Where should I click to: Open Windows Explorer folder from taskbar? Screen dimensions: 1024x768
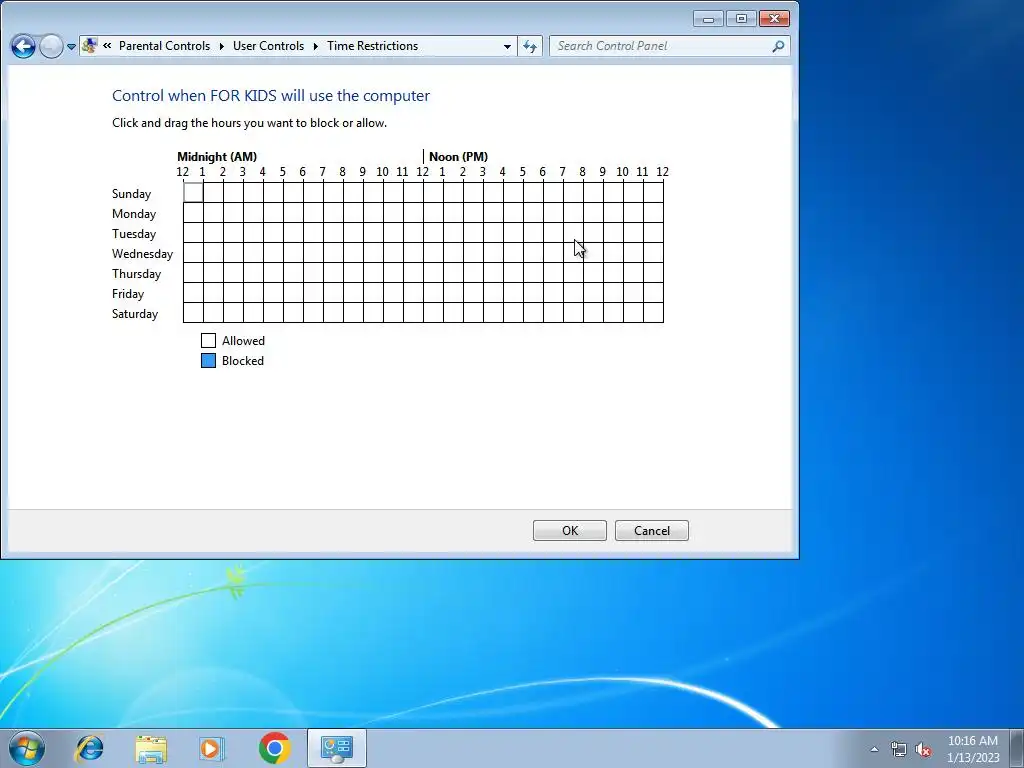point(151,748)
